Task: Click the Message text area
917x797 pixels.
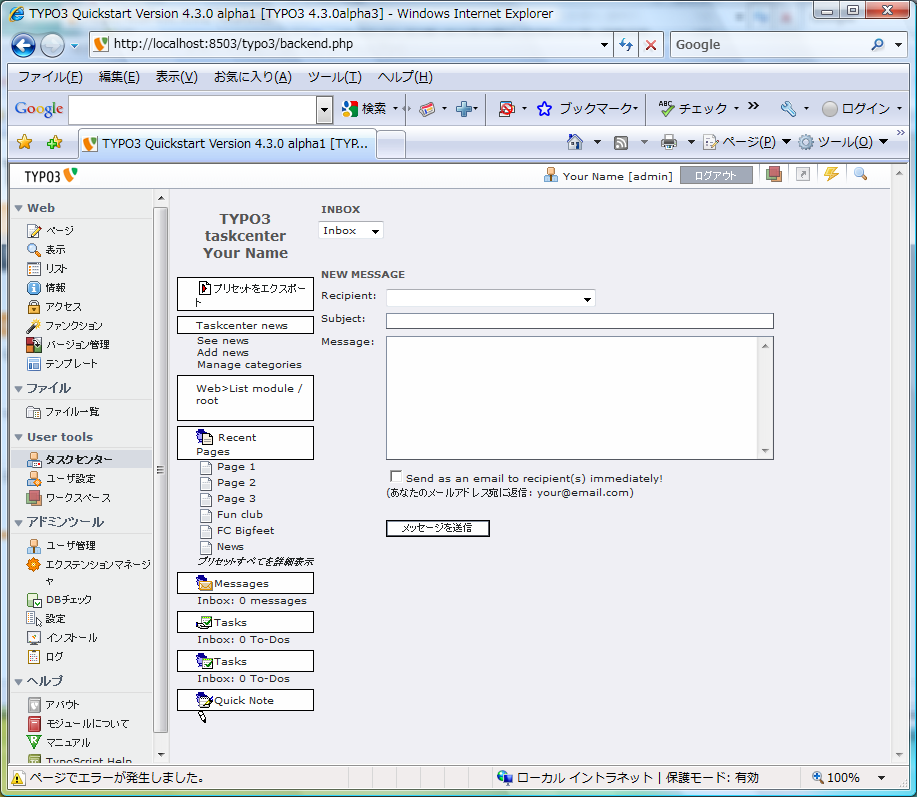Action: click(x=573, y=398)
